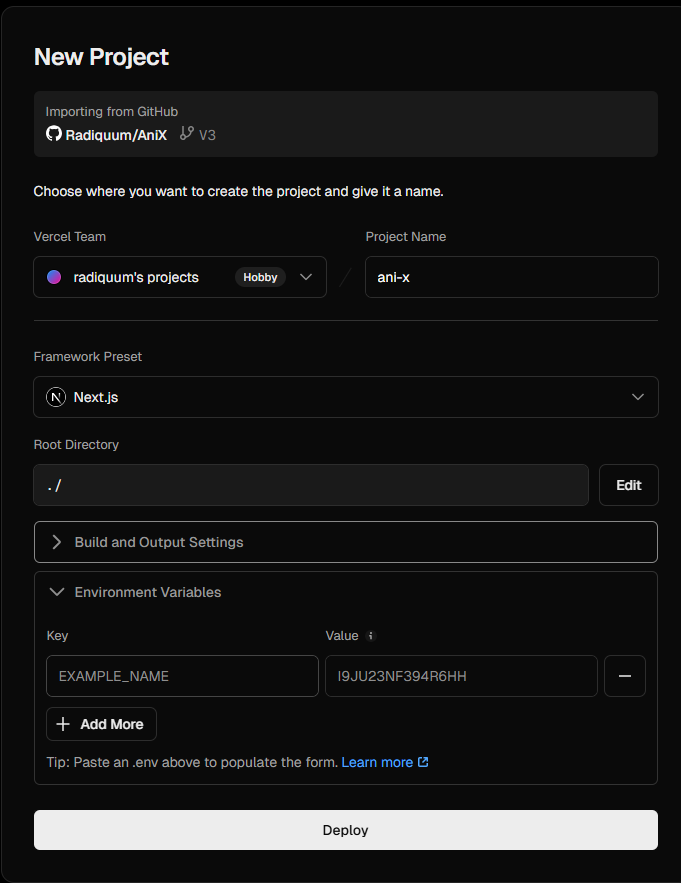Click the Deploy button
681x883 pixels.
tap(346, 830)
